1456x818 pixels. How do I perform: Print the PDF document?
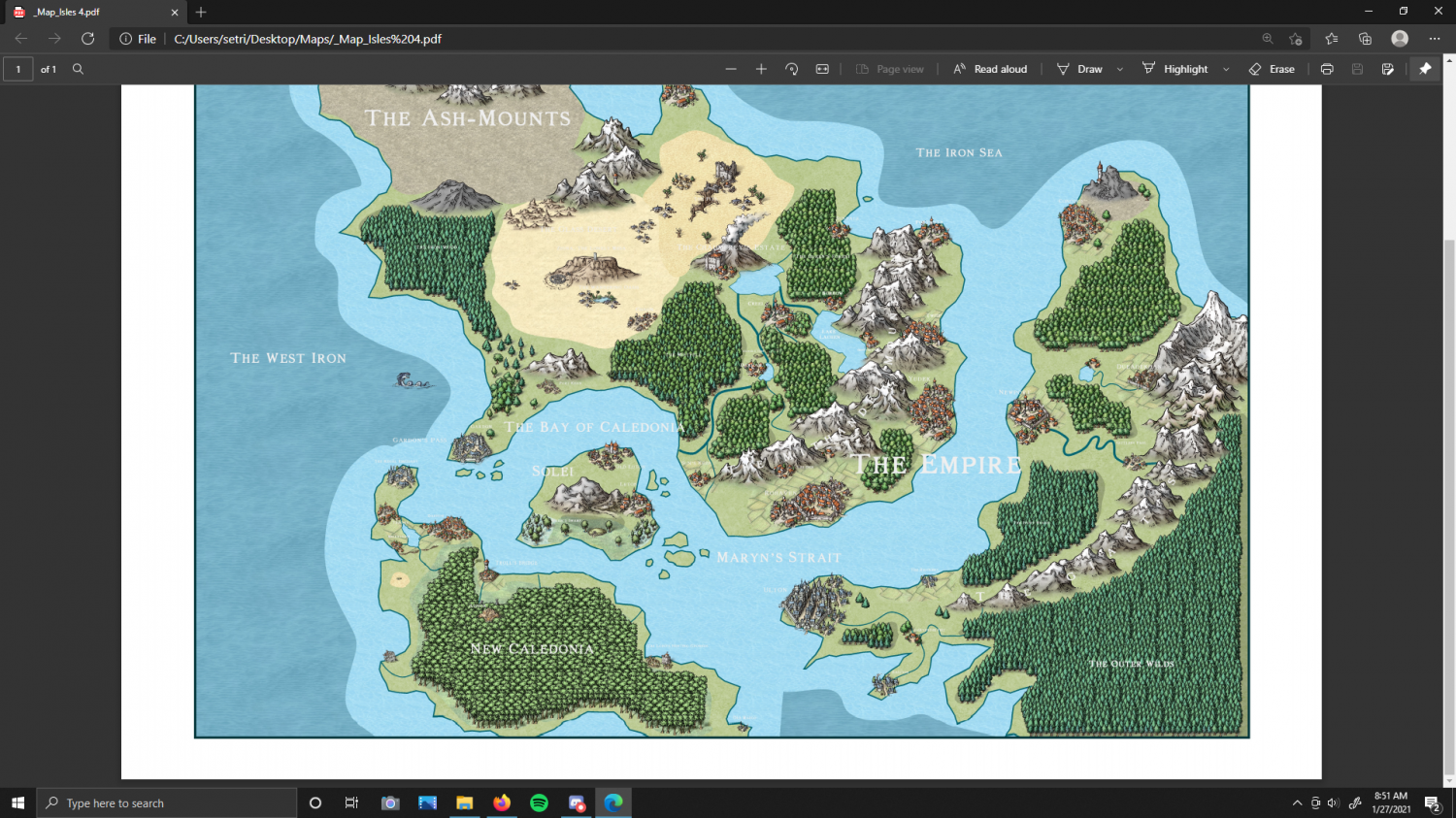[x=1327, y=69]
